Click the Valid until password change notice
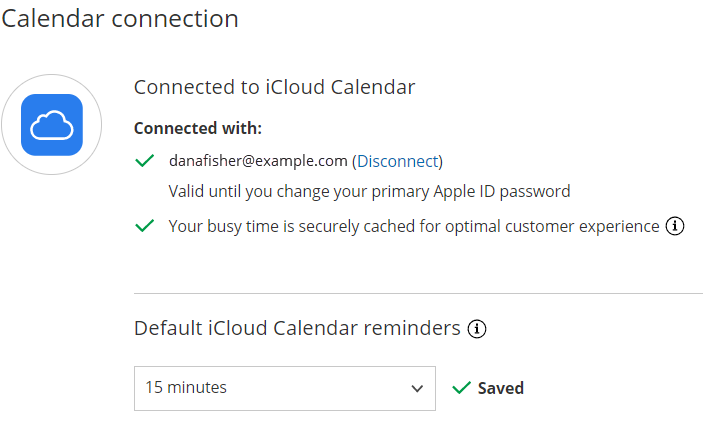 point(369,191)
